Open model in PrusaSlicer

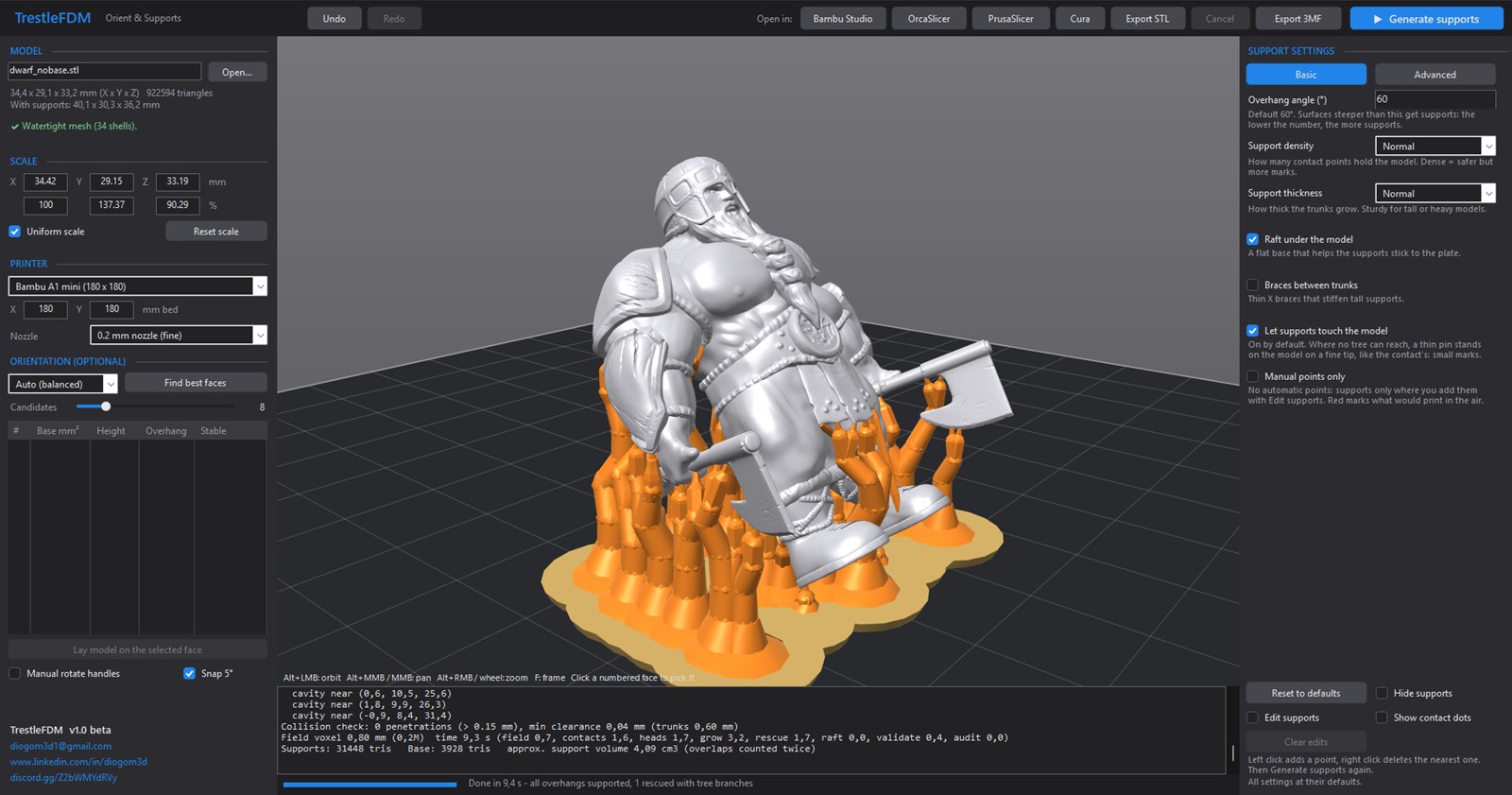pos(1010,19)
